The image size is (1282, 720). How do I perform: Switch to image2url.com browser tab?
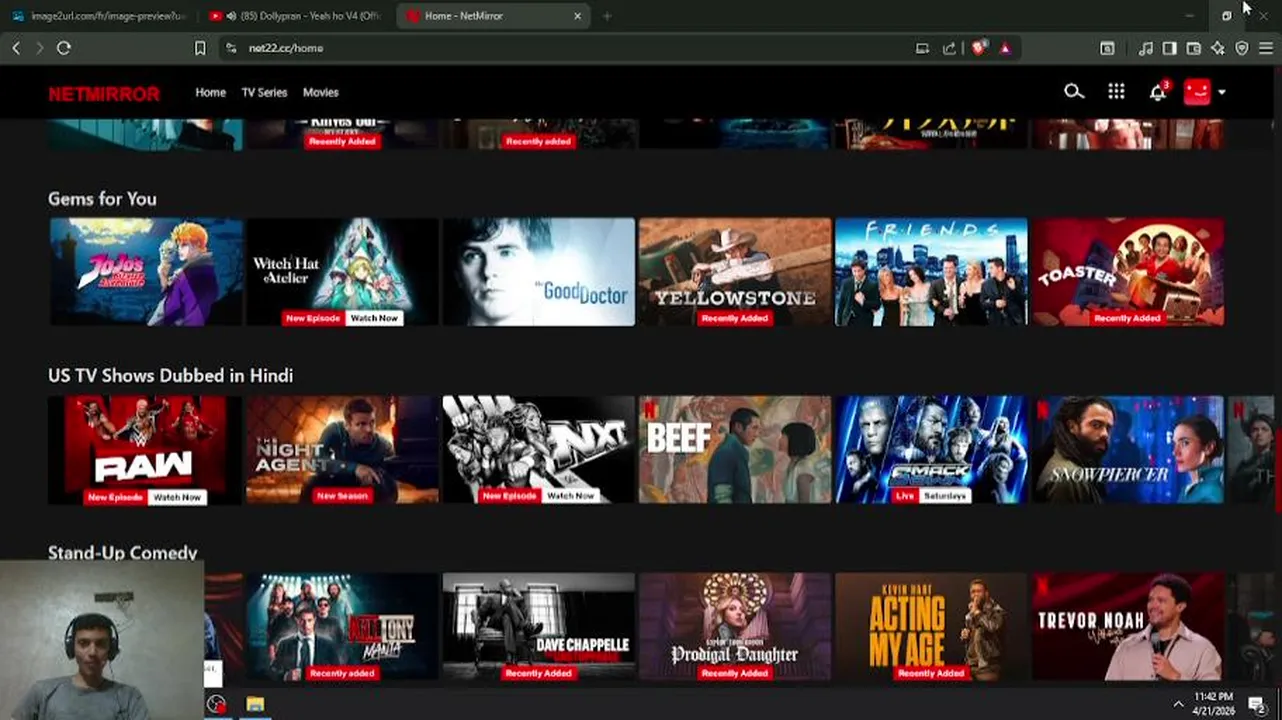[x=98, y=16]
